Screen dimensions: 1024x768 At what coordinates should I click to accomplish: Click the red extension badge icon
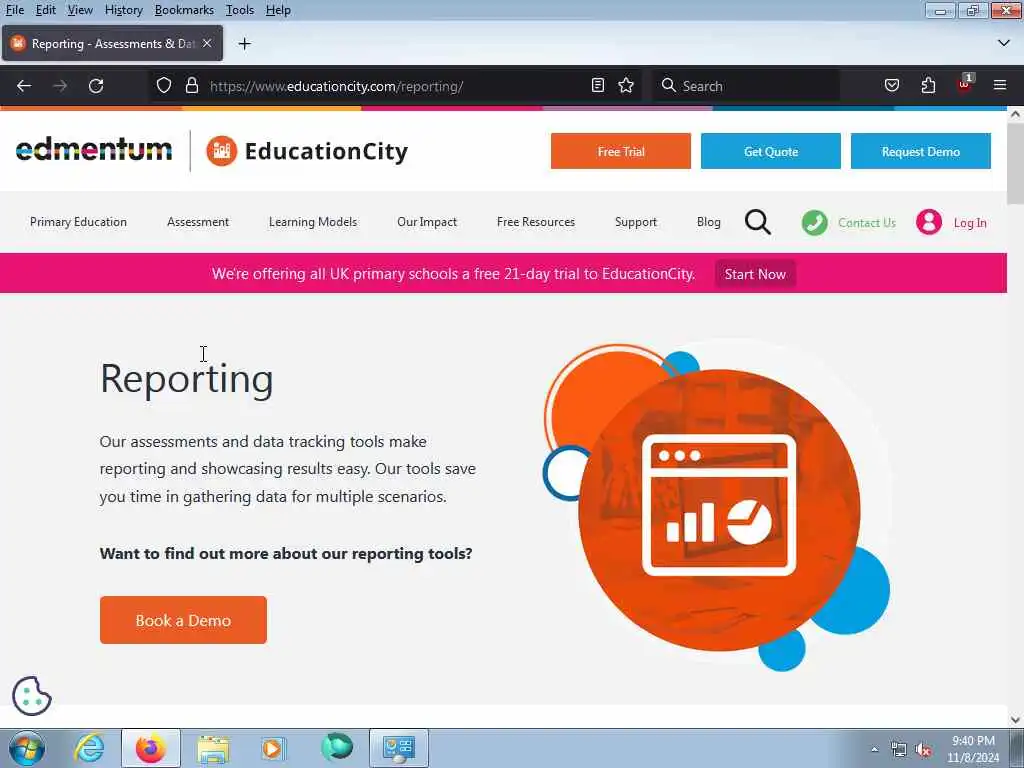coord(965,84)
